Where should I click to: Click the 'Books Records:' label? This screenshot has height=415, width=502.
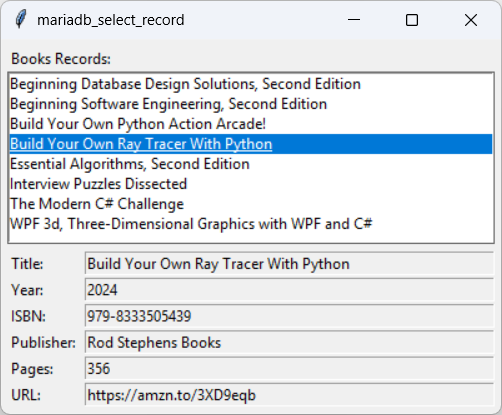pyautogui.click(x=61, y=59)
